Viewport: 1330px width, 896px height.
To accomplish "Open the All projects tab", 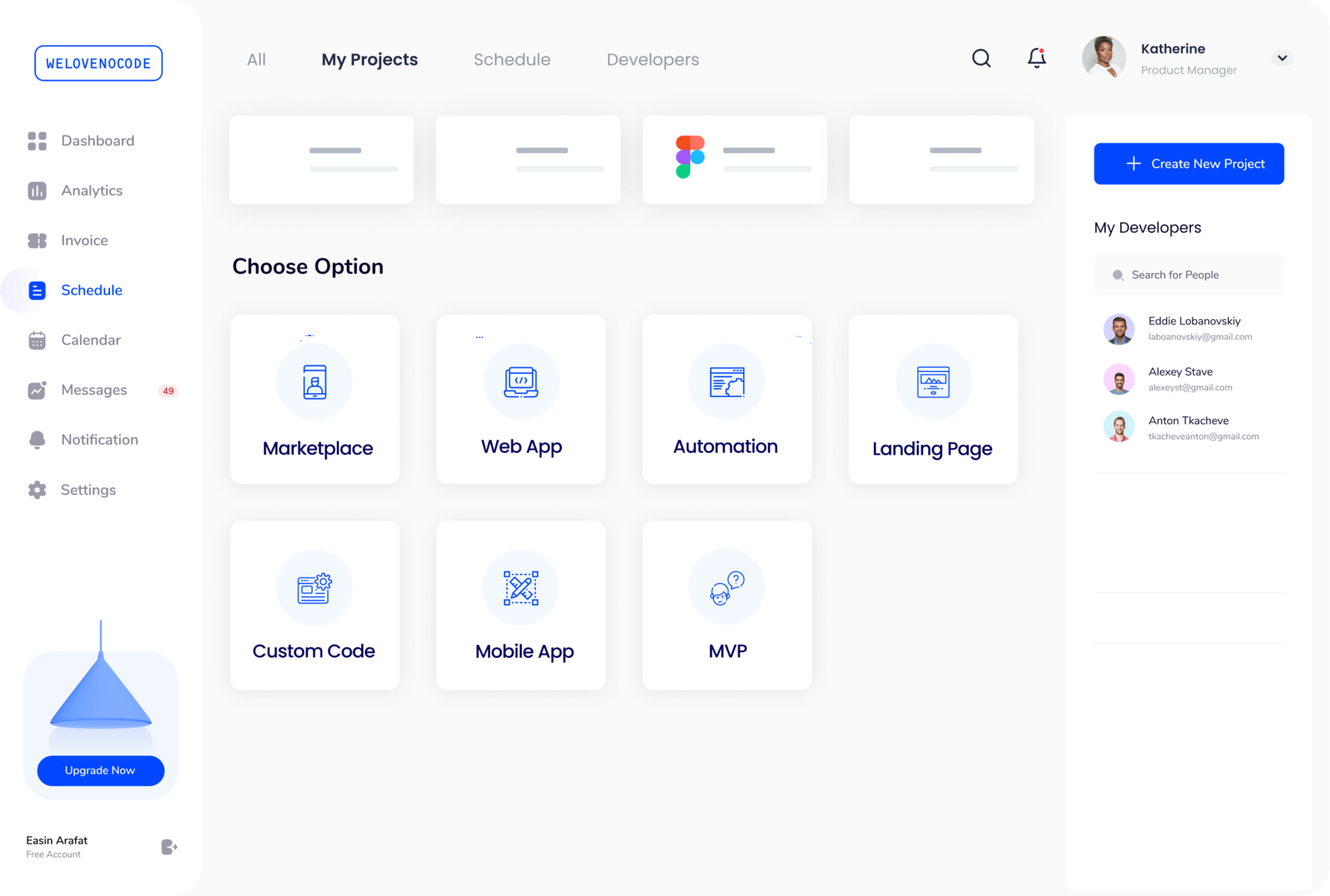I will point(256,59).
